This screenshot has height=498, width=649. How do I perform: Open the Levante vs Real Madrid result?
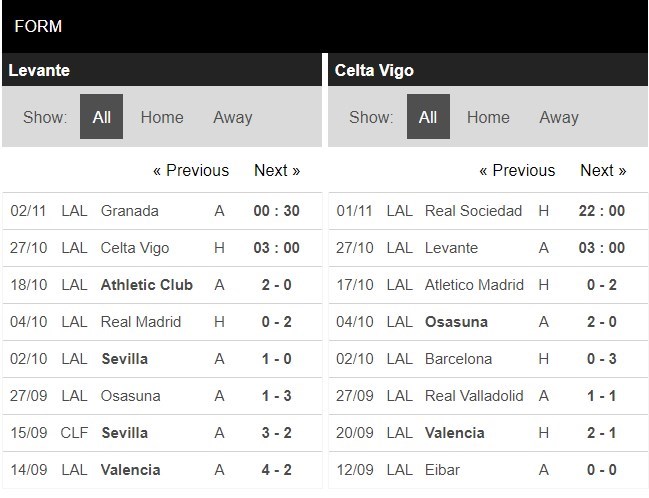click(x=276, y=322)
